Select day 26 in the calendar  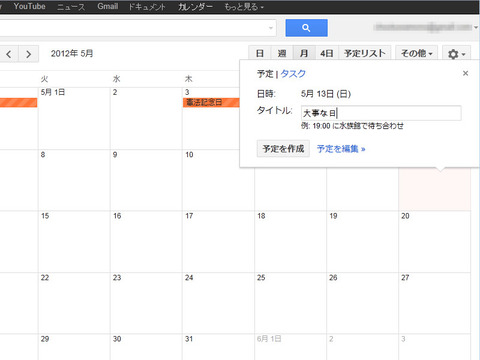(362, 303)
